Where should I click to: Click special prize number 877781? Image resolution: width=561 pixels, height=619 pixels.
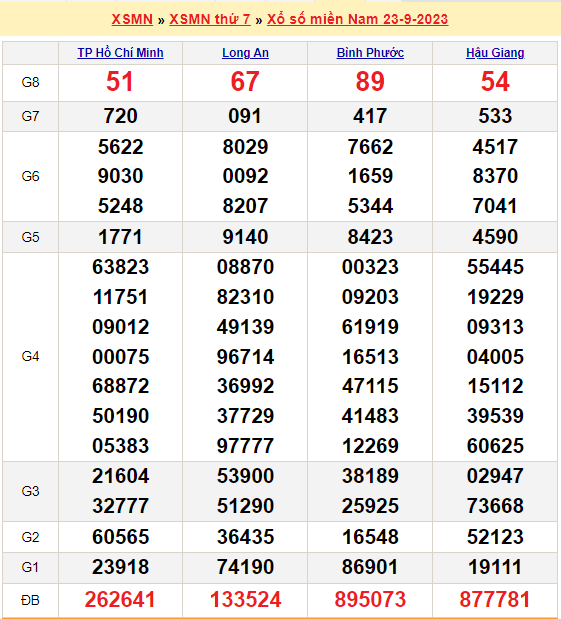pos(495,600)
